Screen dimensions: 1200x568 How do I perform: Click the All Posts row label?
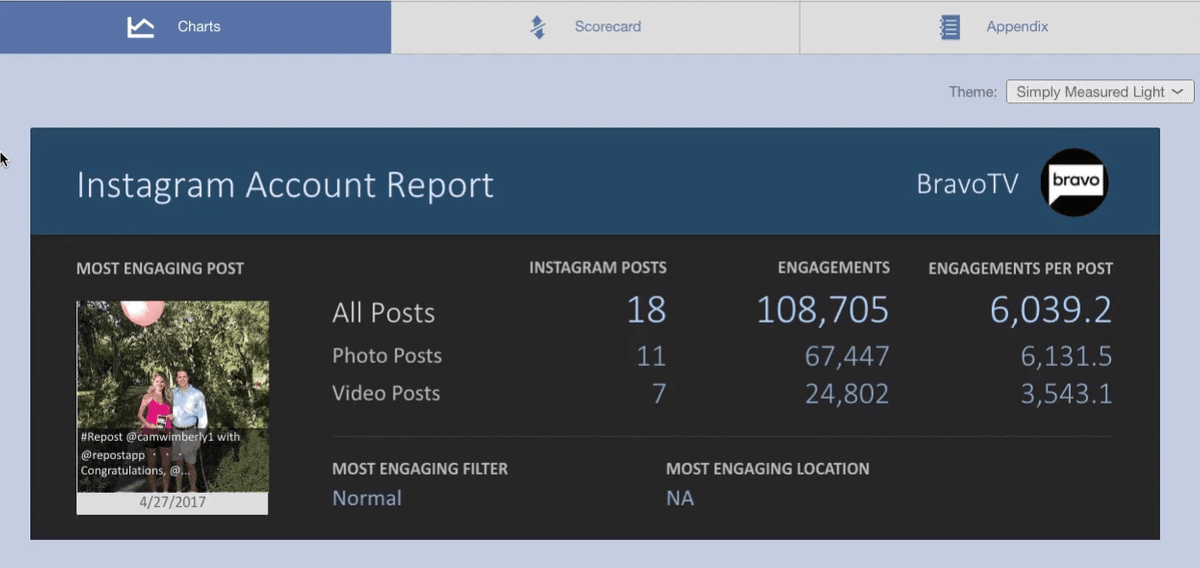pyautogui.click(x=384, y=313)
